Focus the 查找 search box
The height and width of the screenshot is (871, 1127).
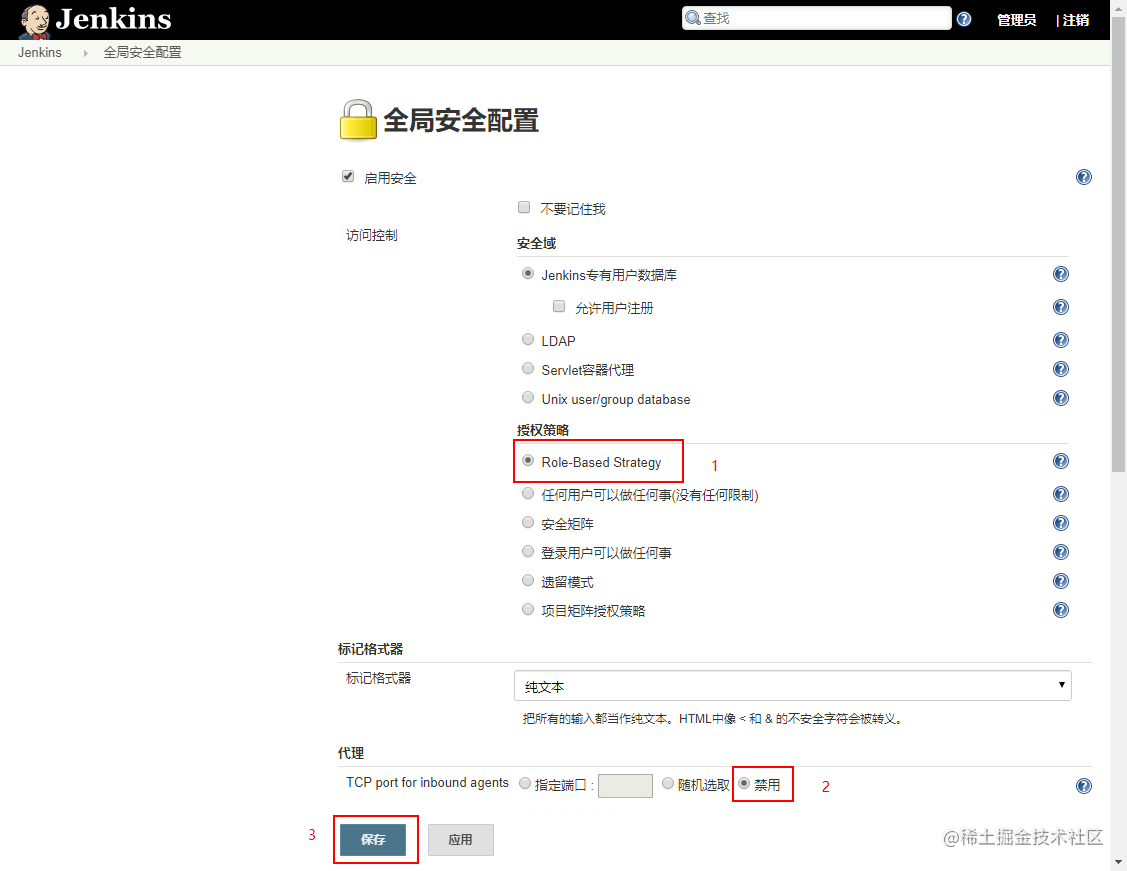(816, 18)
